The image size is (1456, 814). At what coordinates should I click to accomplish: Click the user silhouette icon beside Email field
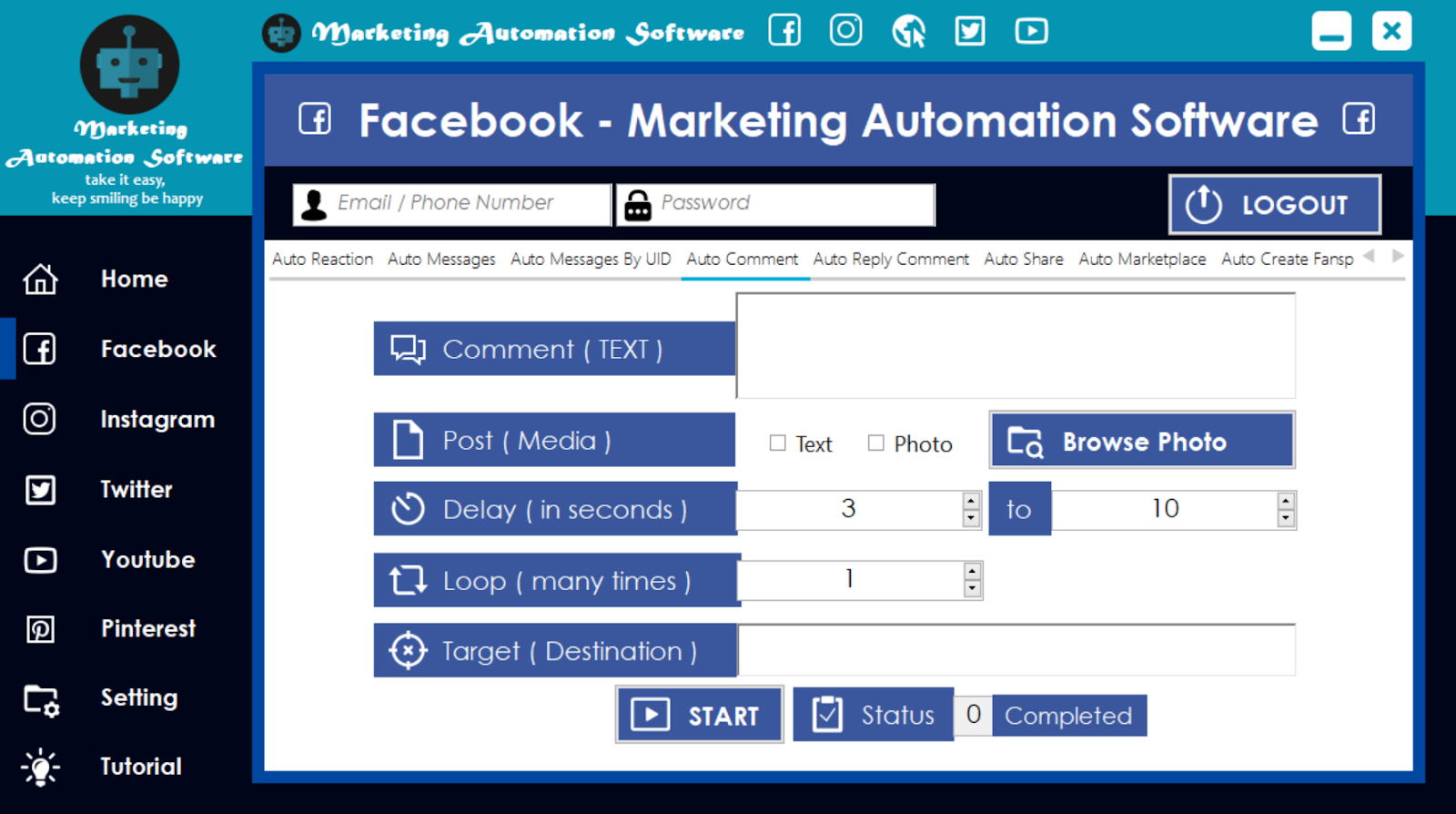[314, 205]
